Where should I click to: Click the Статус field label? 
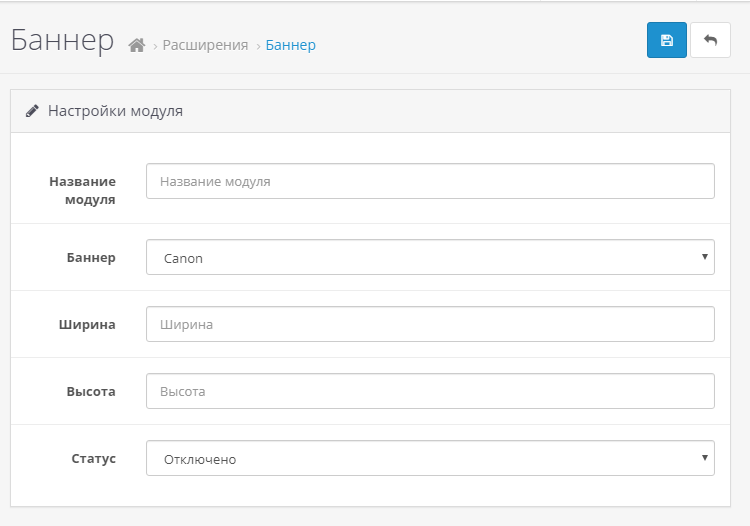click(x=94, y=459)
